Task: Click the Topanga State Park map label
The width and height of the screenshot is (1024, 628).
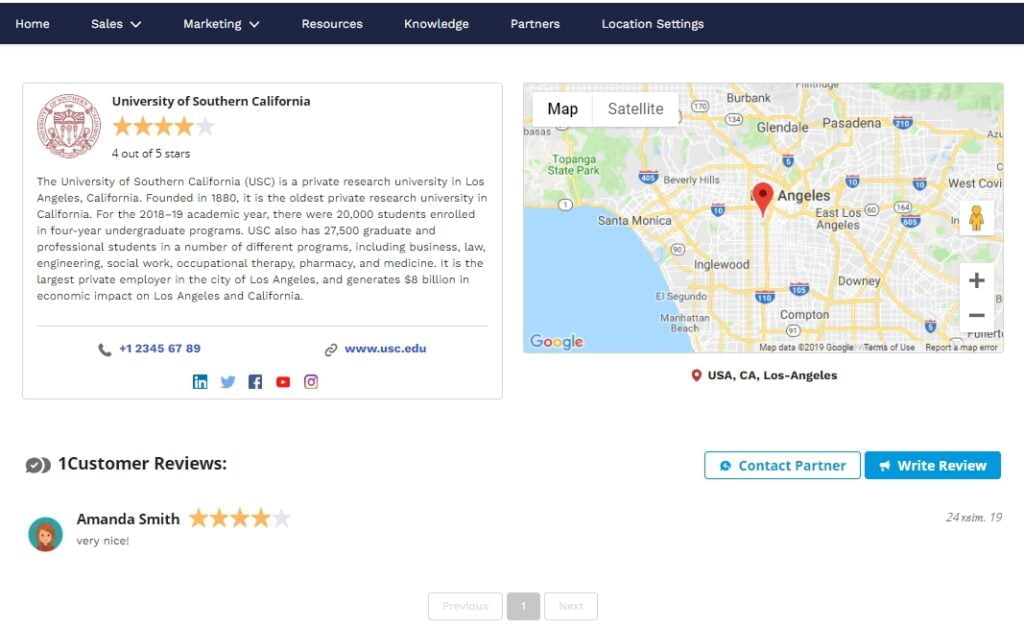Action: [x=573, y=165]
